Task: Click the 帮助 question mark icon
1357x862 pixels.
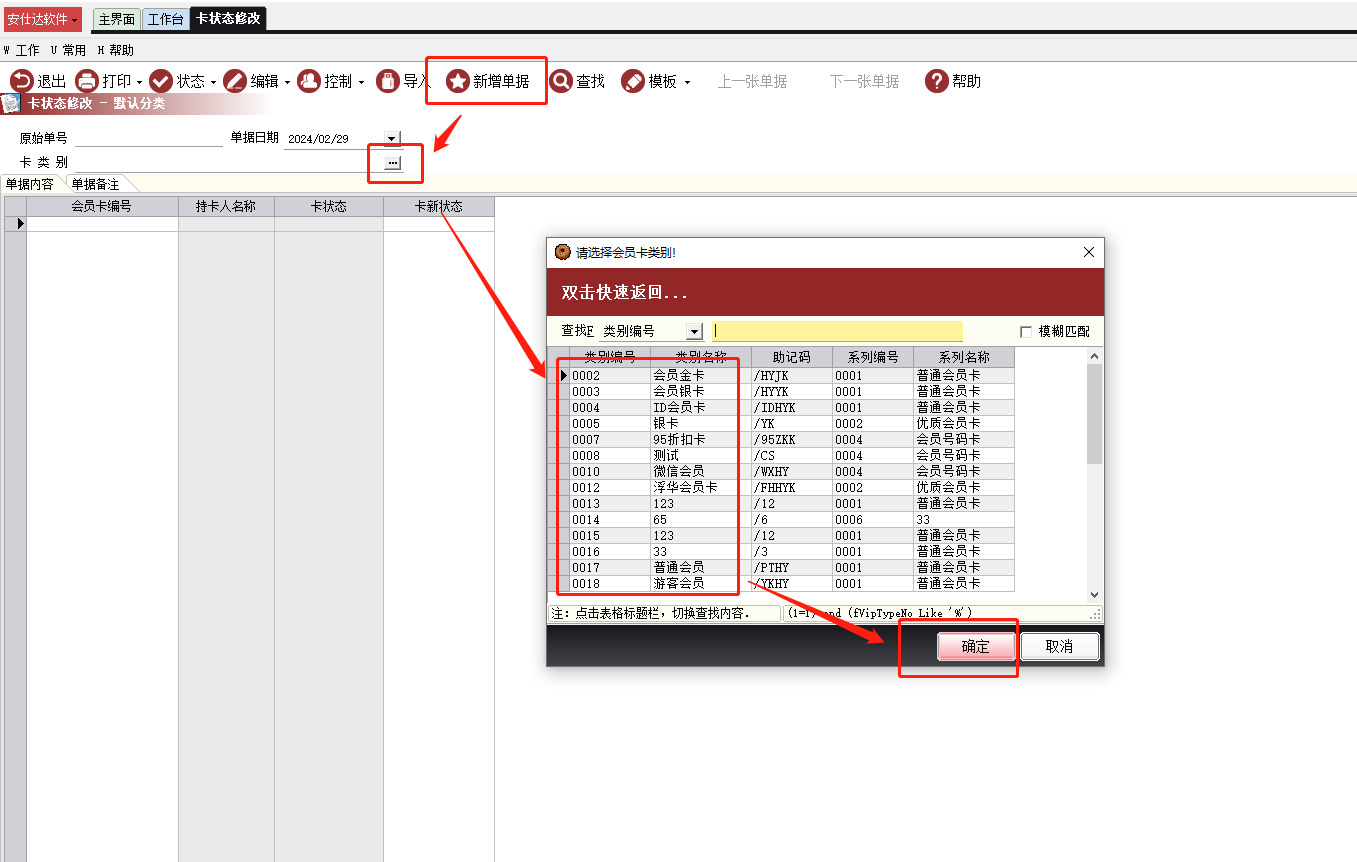Action: 936,81
